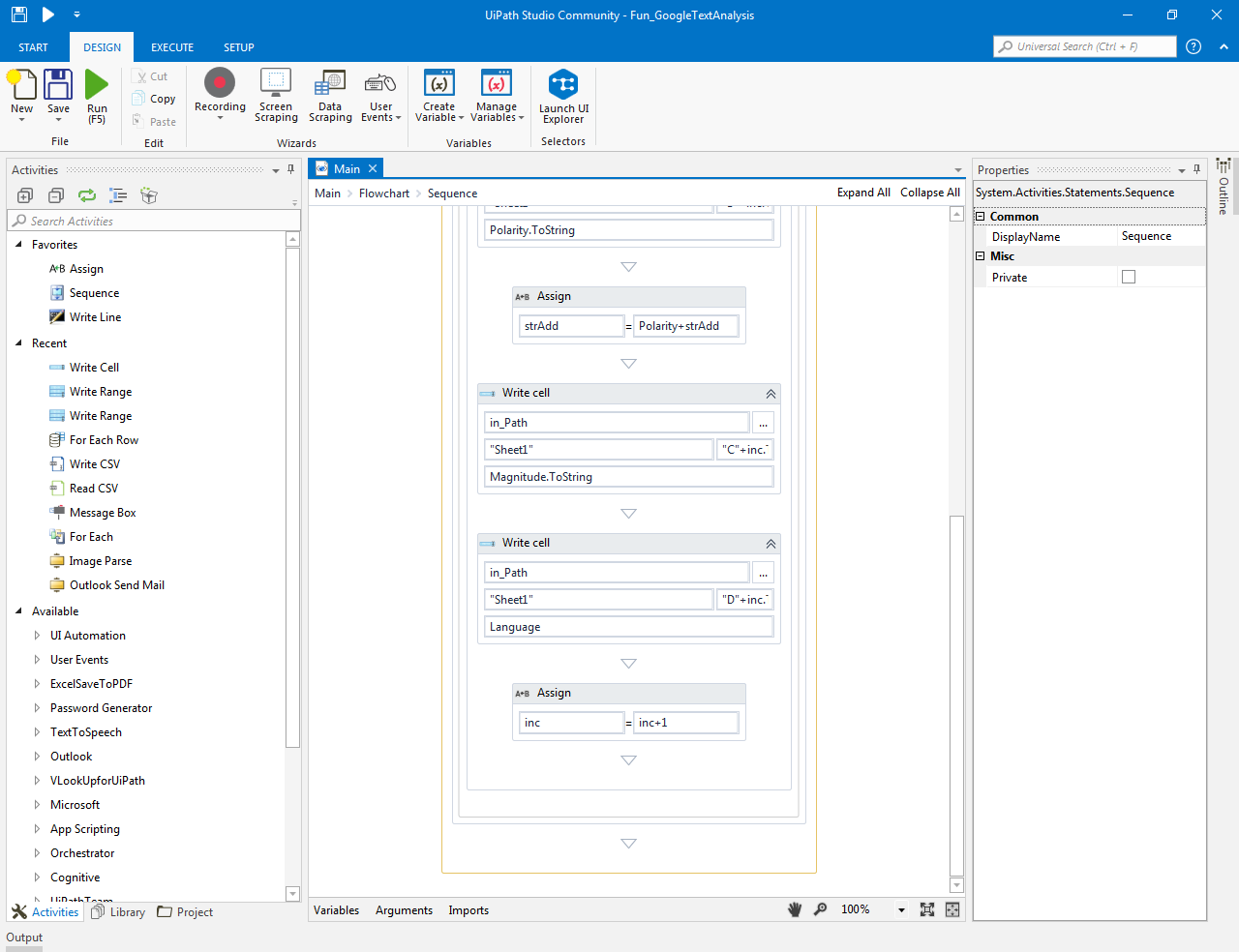Open Screen Scraping wizard

click(276, 96)
